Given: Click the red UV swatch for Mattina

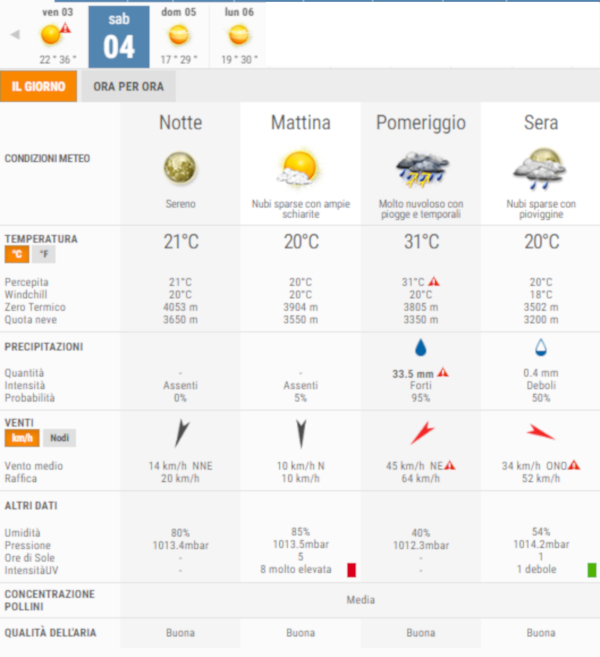Looking at the screenshot, I should coord(352,570).
